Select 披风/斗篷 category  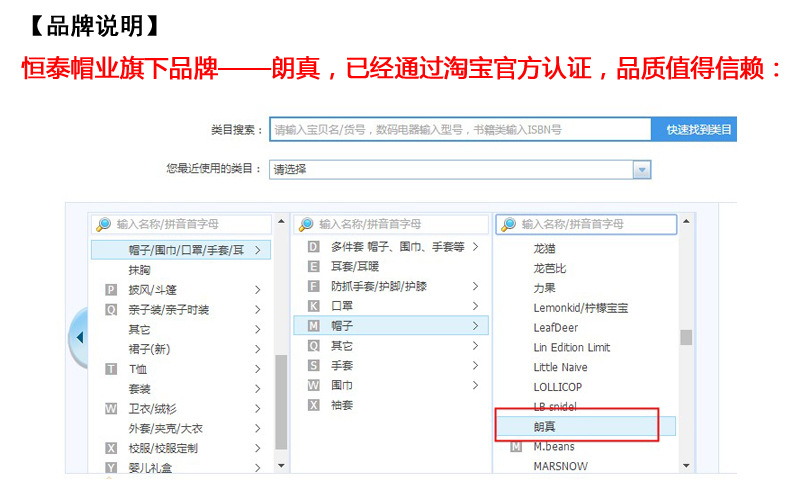tap(152, 290)
